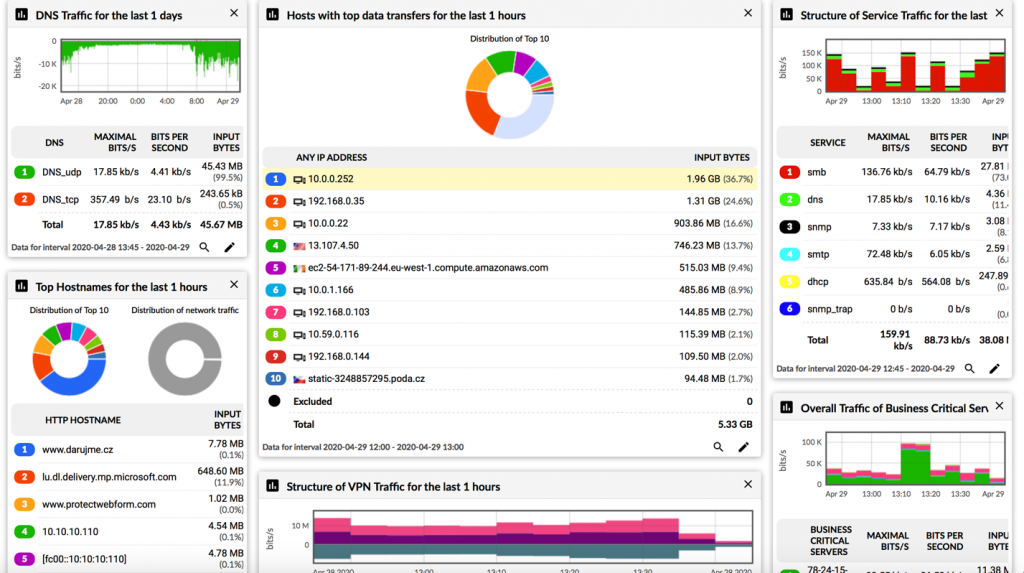The height and width of the screenshot is (573, 1024).
Task: Click the DNS Traffic chart icon
Action: (x=22, y=14)
